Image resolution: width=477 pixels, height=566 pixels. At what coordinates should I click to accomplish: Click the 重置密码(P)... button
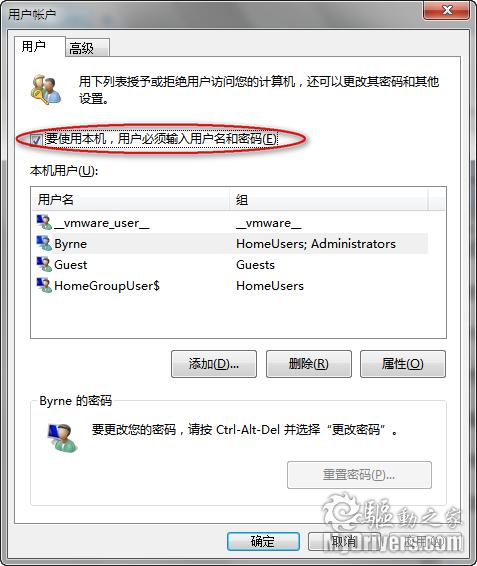pyautogui.click(x=359, y=475)
